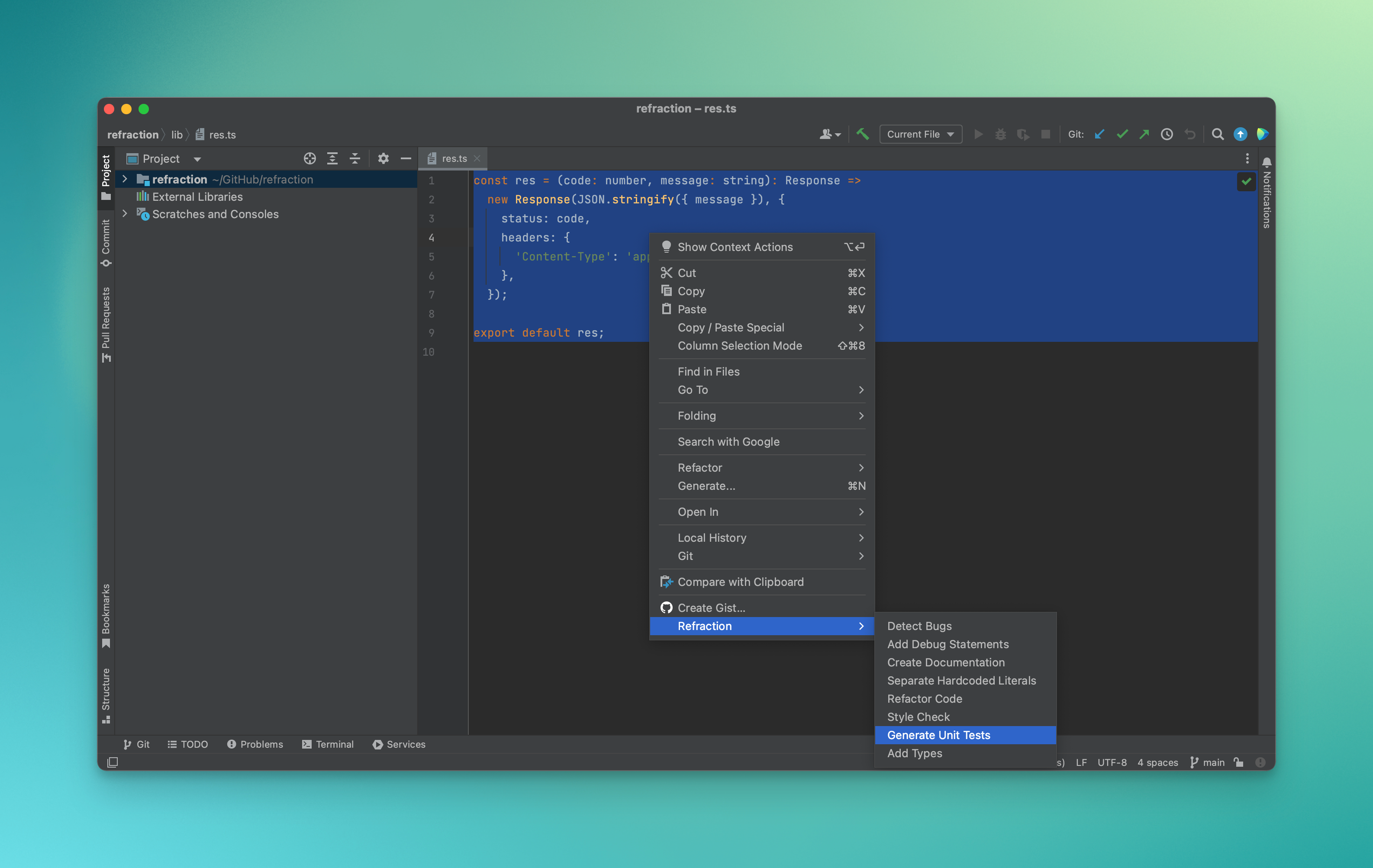Select Refactor Code option
This screenshot has height=868, width=1373.
tap(965, 699)
